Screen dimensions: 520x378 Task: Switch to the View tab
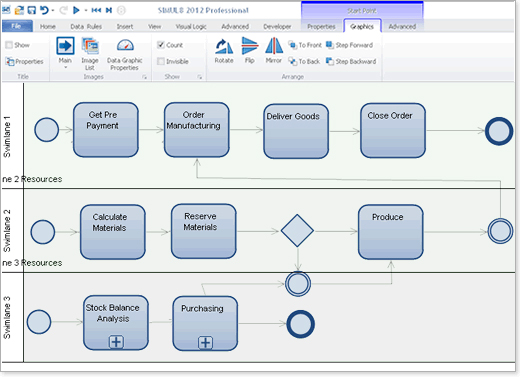click(154, 26)
